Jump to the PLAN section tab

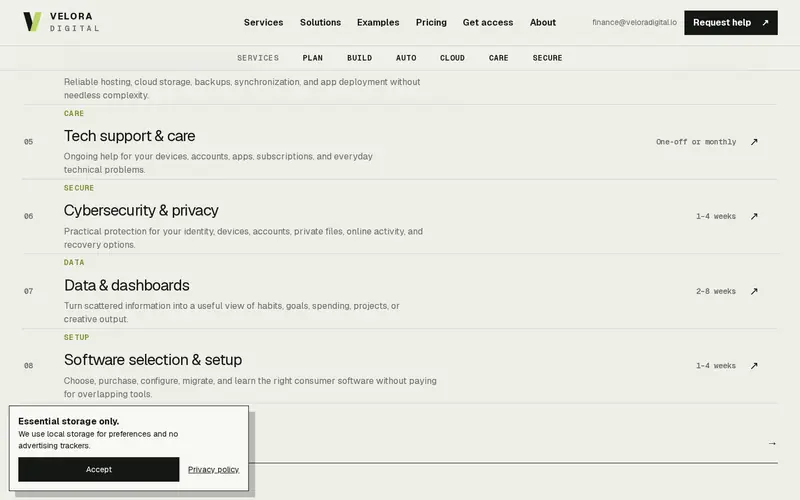(x=313, y=58)
